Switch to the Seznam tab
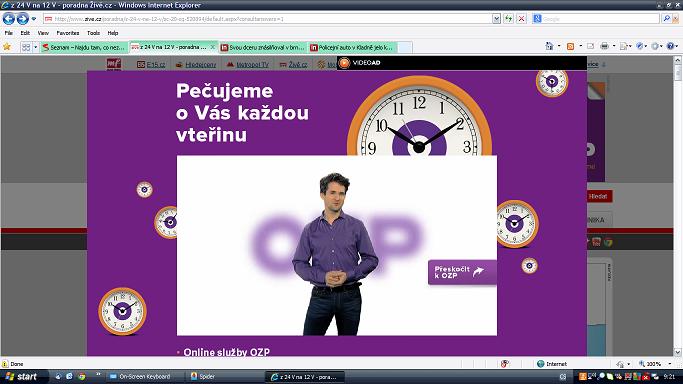The image size is (683, 384). 85,47
